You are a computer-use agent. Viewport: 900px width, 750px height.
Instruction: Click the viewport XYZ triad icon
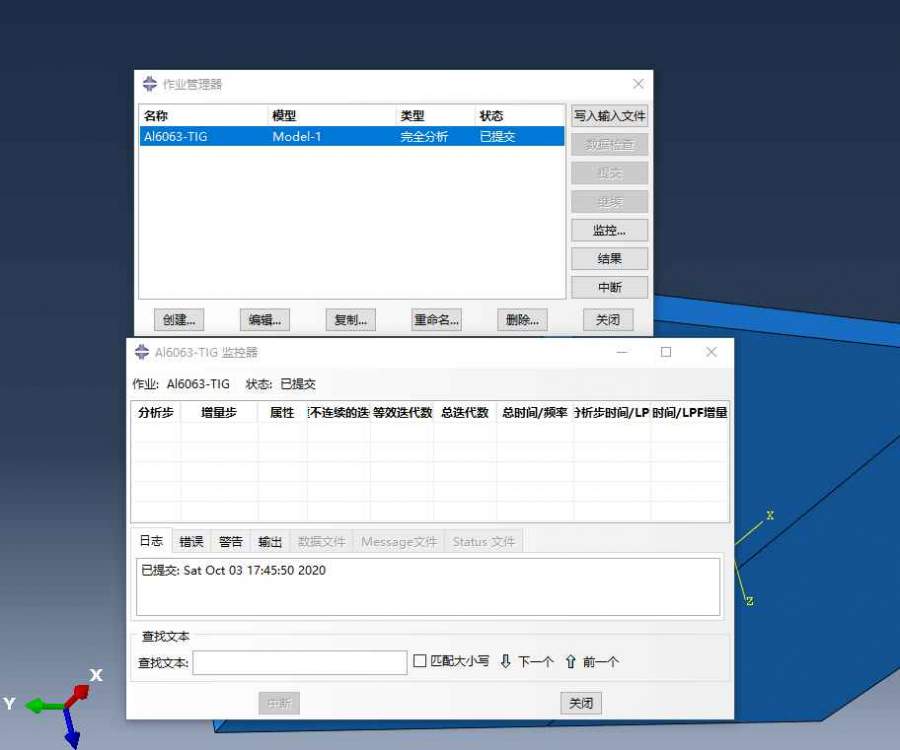point(56,708)
